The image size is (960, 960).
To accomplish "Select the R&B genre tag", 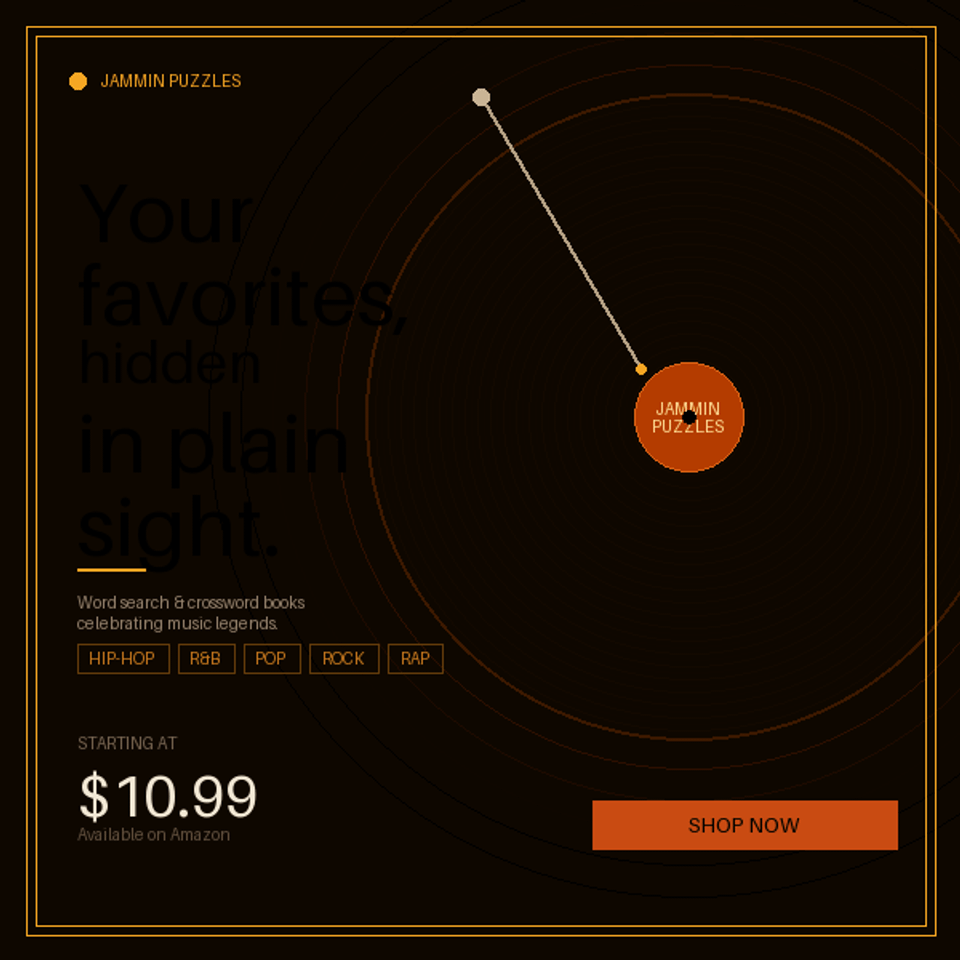I will point(206,659).
